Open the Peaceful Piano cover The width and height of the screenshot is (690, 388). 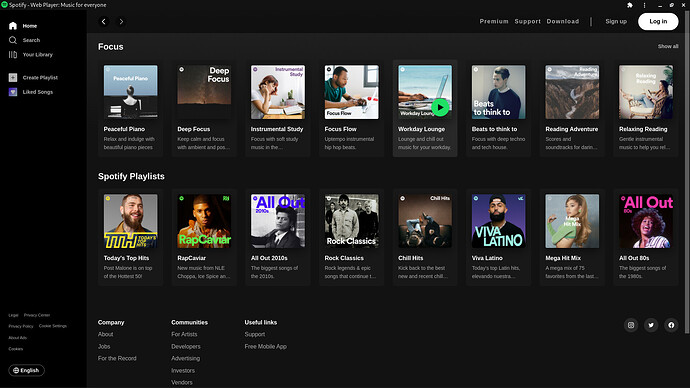coord(131,92)
